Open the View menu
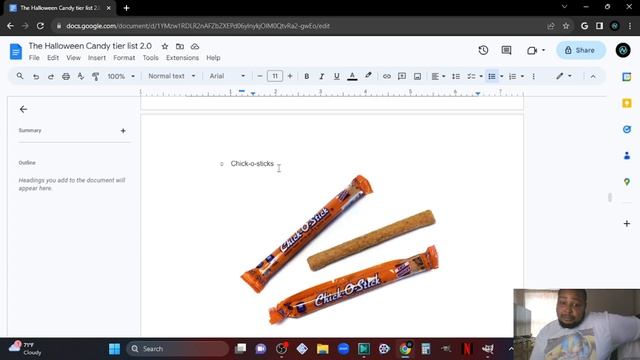The width and height of the screenshot is (640, 360). 73,58
